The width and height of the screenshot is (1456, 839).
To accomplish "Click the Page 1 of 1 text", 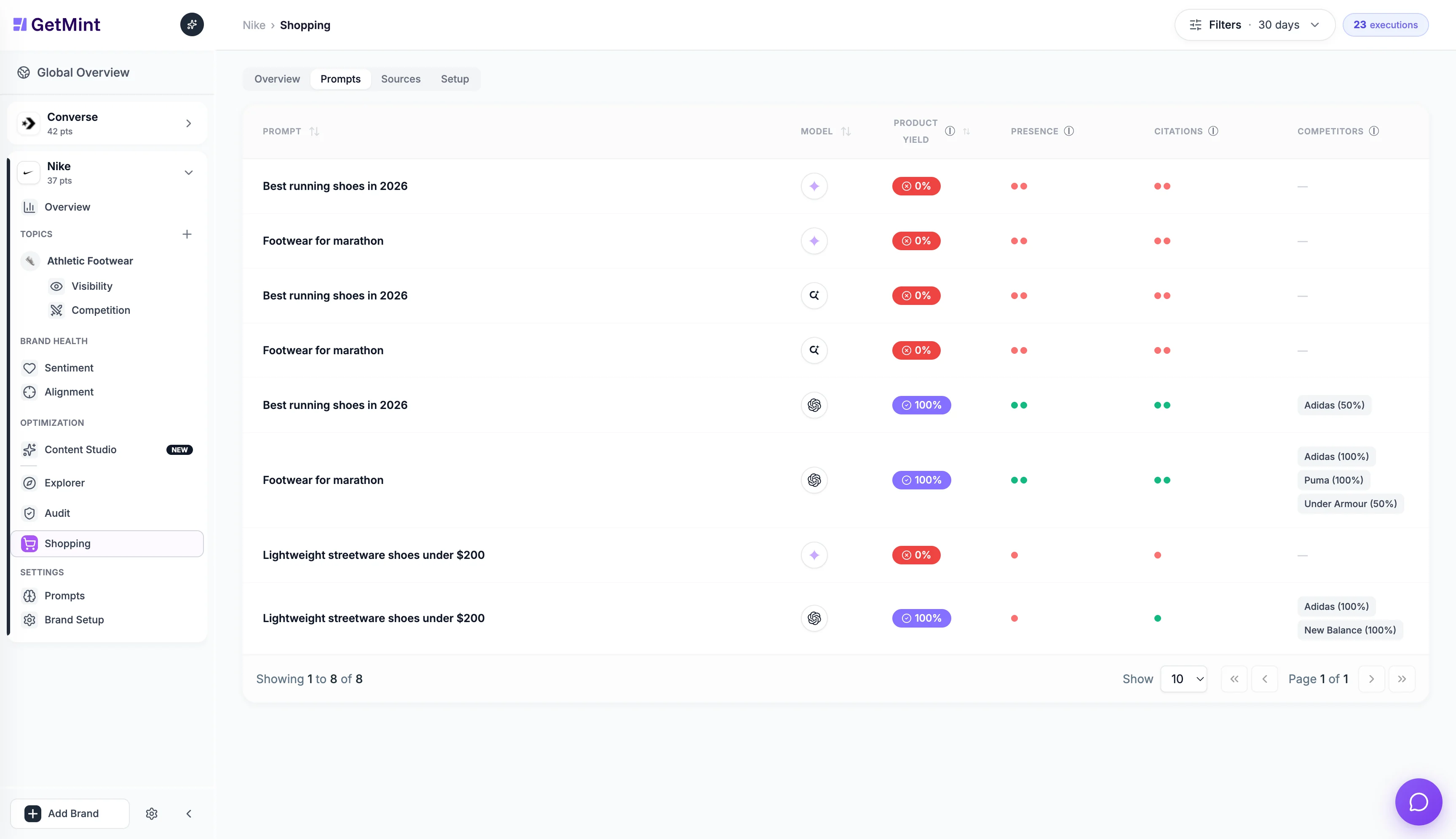I will [1318, 679].
